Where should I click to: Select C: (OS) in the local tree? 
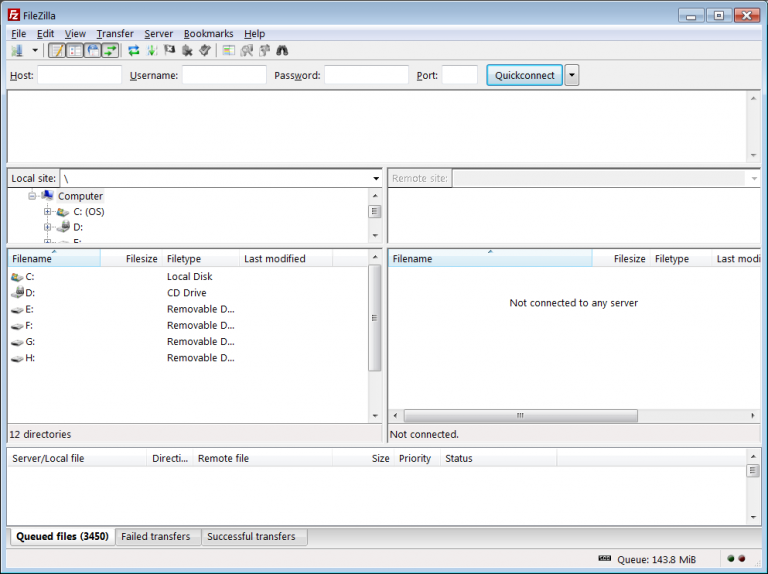tap(89, 212)
